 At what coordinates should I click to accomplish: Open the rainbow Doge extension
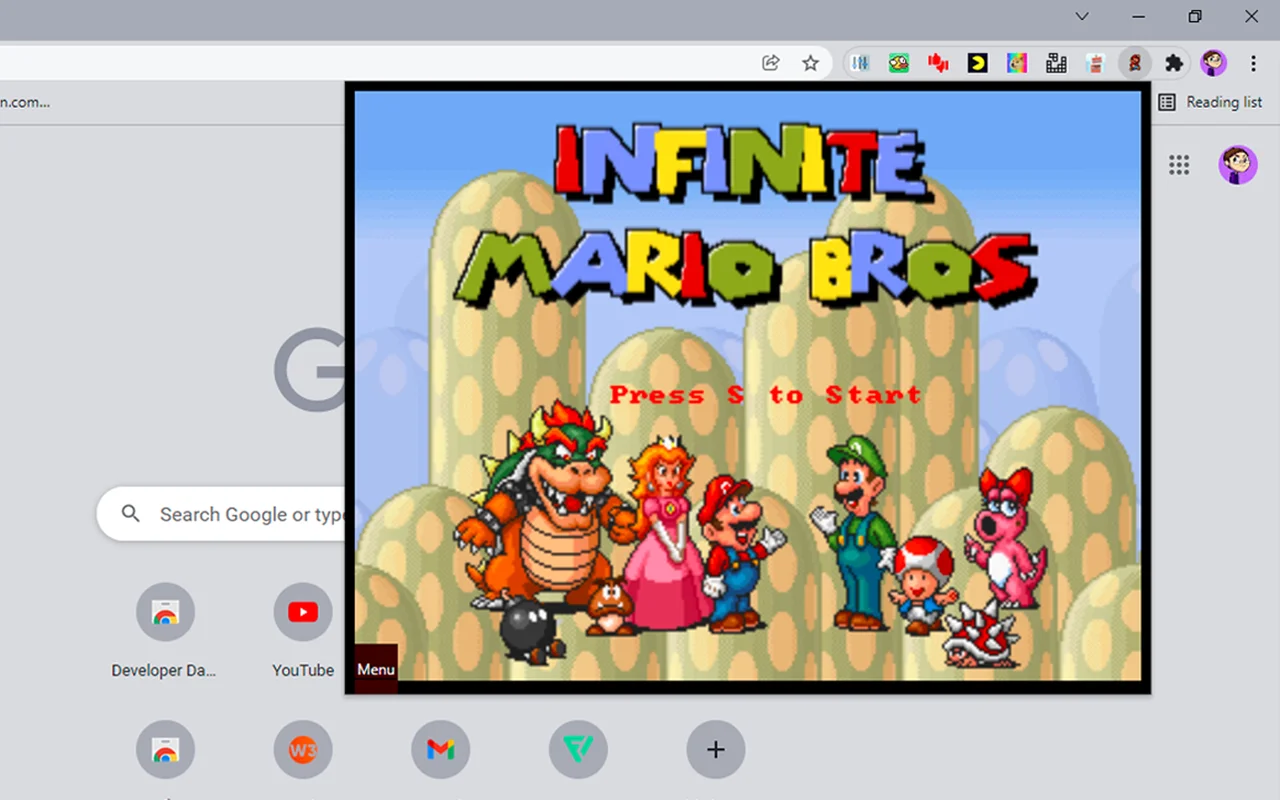click(x=1017, y=63)
